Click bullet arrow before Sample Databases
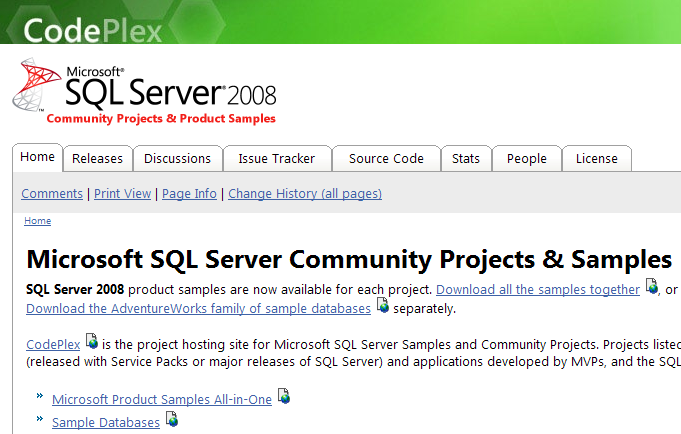The width and height of the screenshot is (681, 434). point(40,418)
